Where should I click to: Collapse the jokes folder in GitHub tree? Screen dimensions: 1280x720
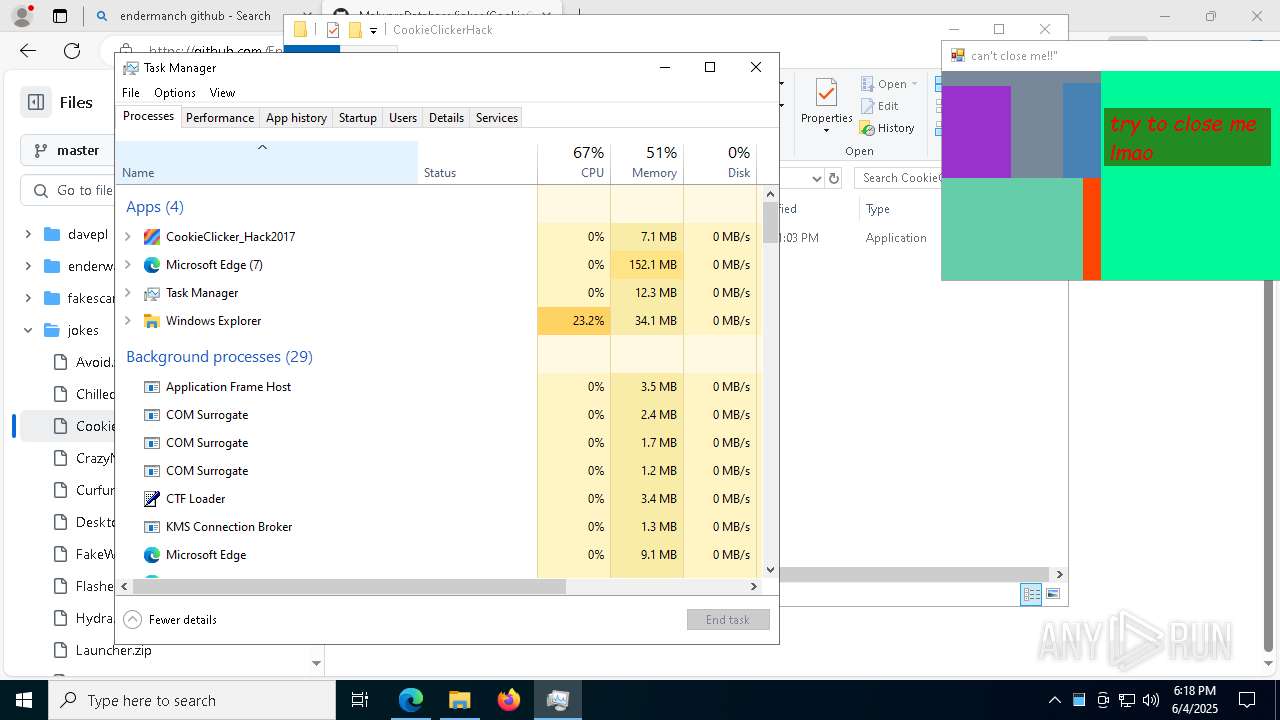tap(28, 330)
